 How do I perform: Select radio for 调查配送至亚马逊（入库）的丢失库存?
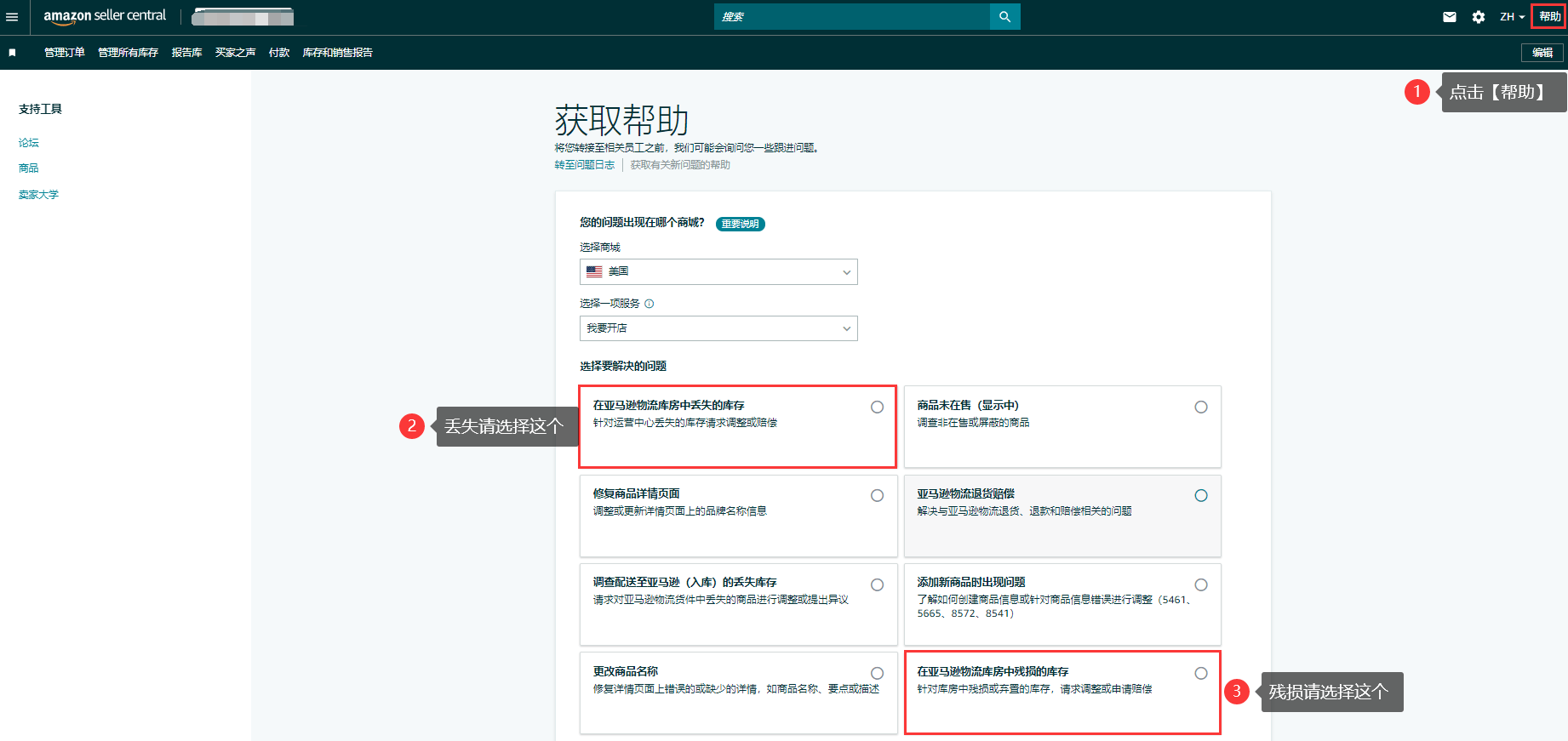pyautogui.click(x=877, y=585)
